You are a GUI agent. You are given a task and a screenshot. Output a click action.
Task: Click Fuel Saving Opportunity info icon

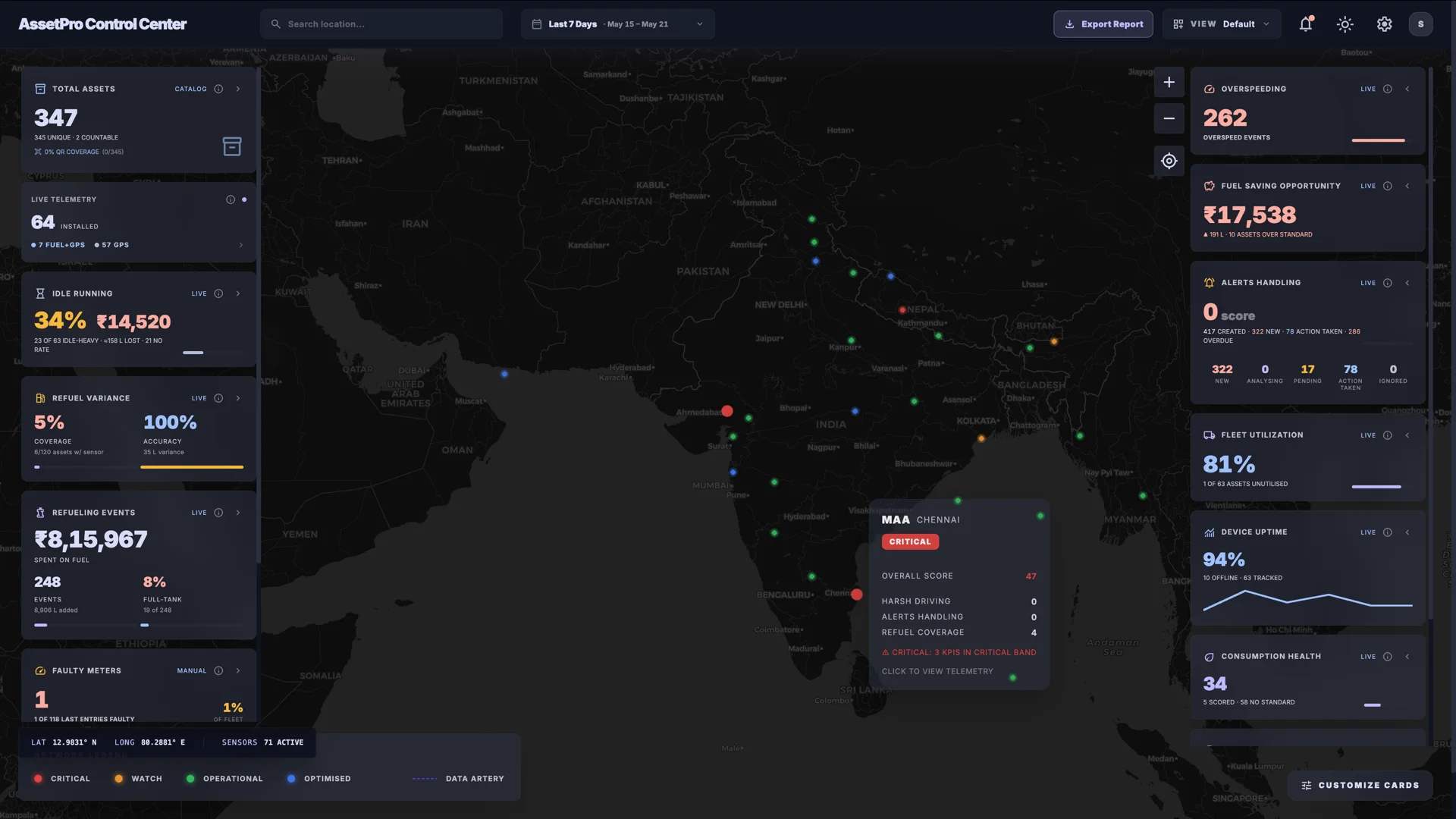(1387, 186)
